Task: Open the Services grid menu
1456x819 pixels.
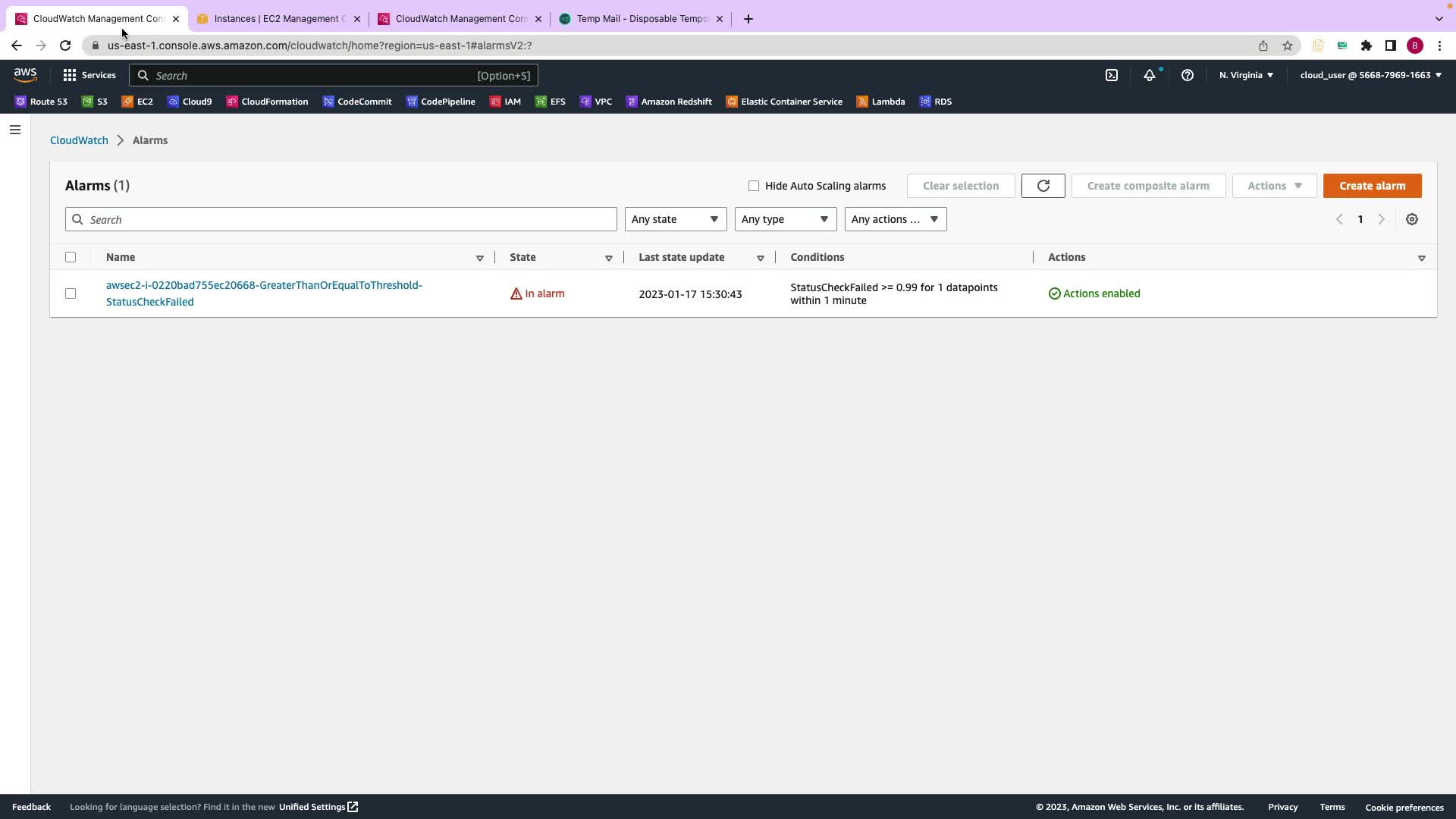Action: (x=89, y=75)
